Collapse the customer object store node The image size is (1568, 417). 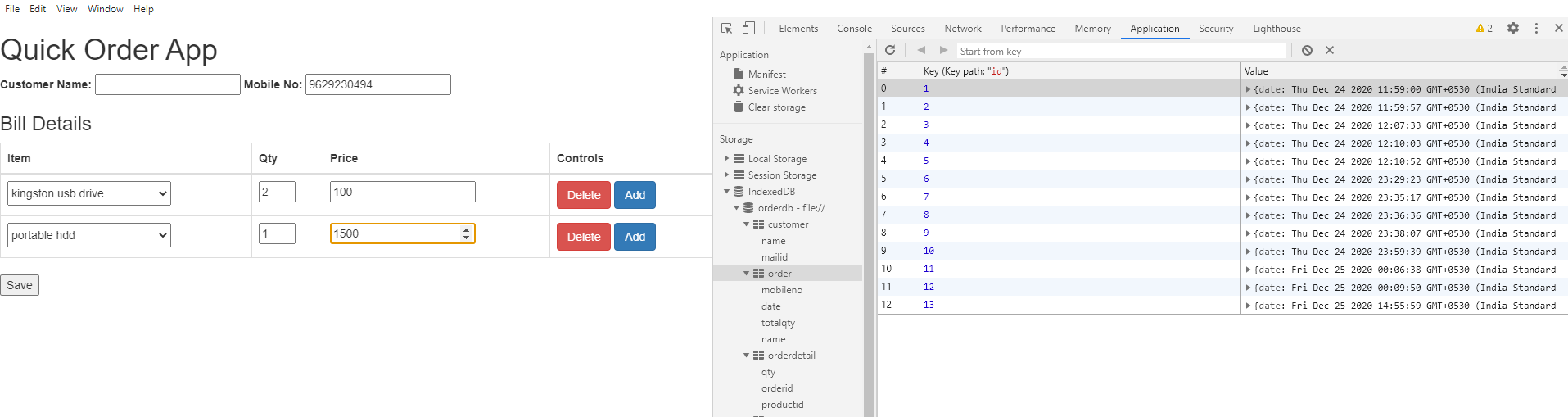(x=746, y=224)
